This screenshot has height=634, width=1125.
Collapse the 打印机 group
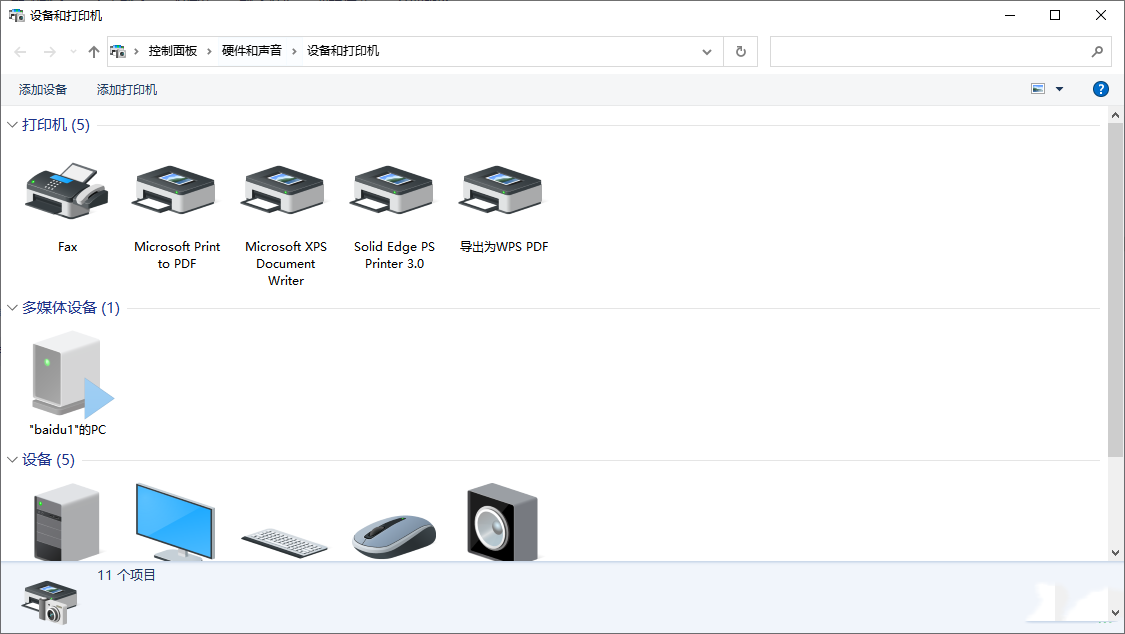click(x=13, y=125)
